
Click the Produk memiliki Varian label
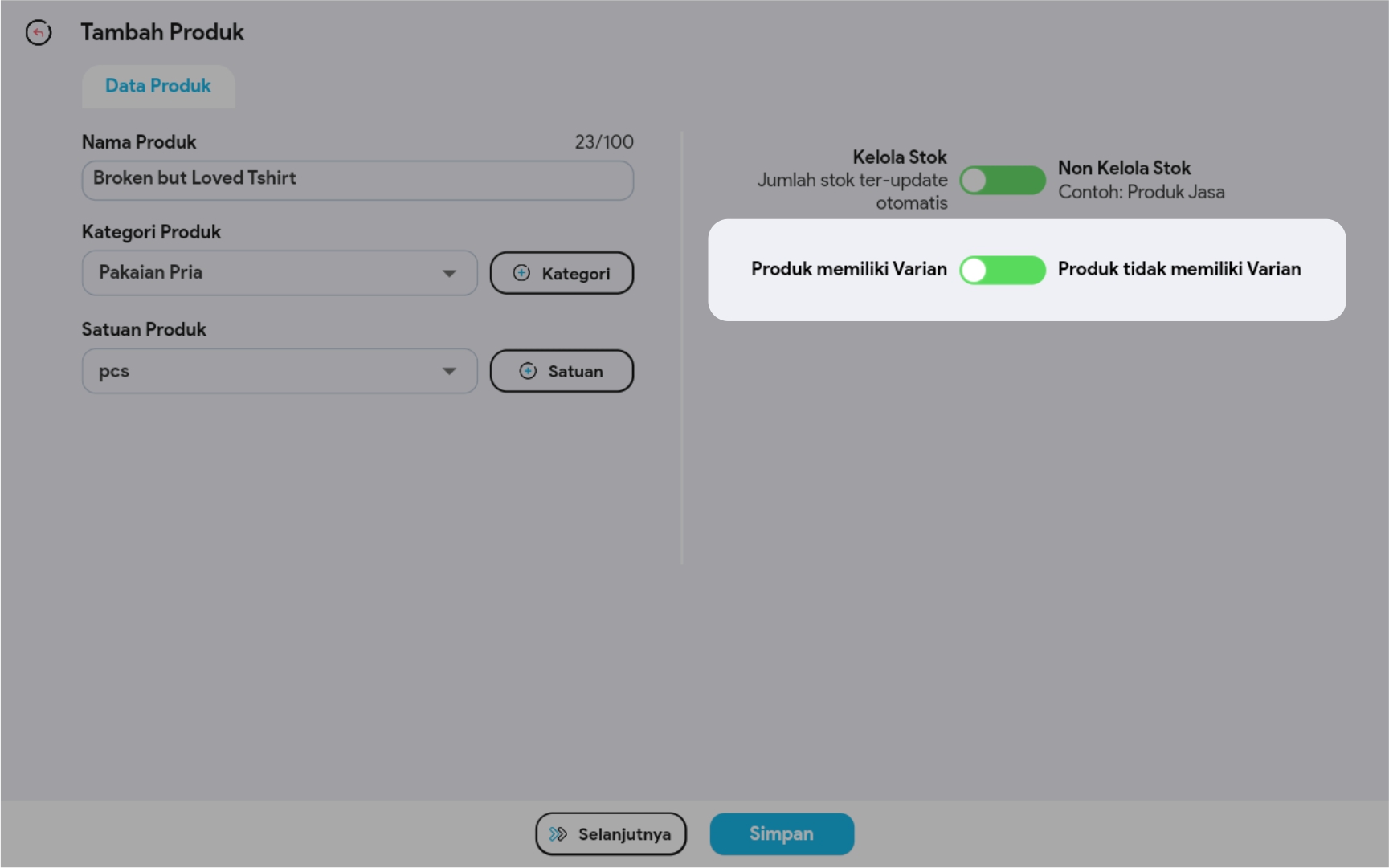click(x=848, y=269)
